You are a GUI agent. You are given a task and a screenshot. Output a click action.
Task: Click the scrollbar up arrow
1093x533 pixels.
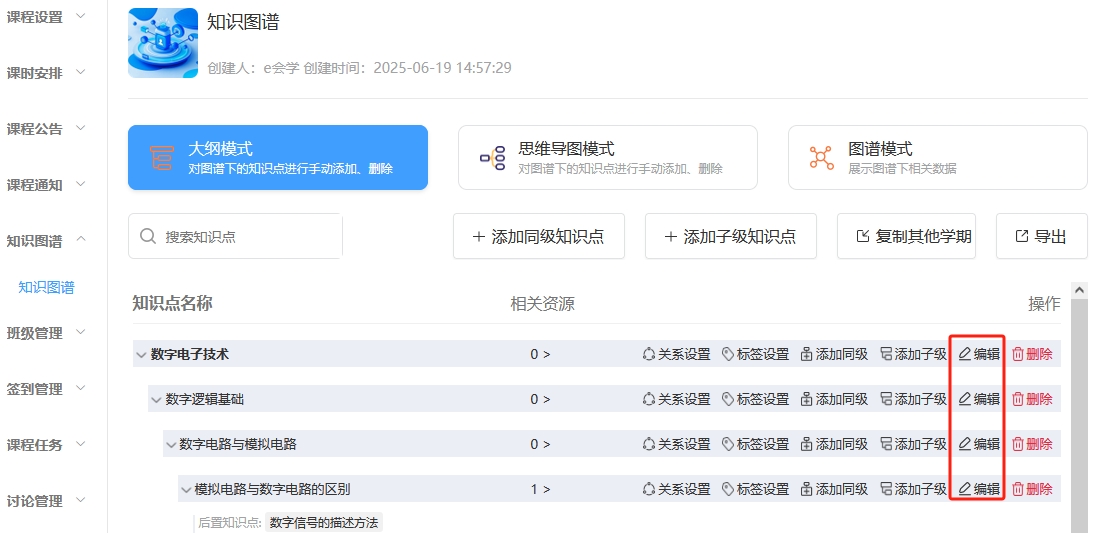[1079, 290]
